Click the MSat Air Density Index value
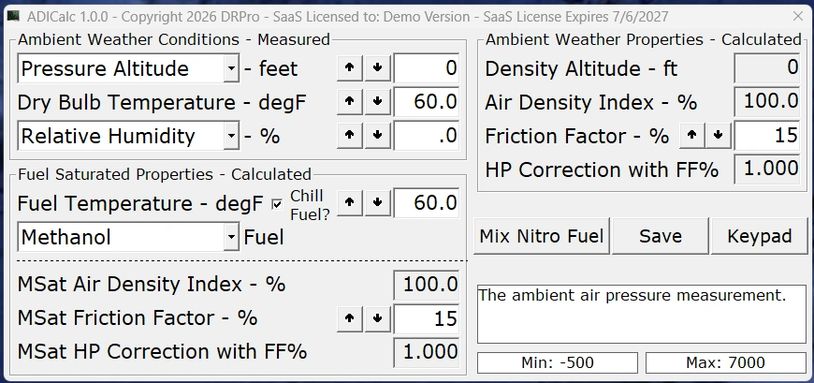 (426, 284)
